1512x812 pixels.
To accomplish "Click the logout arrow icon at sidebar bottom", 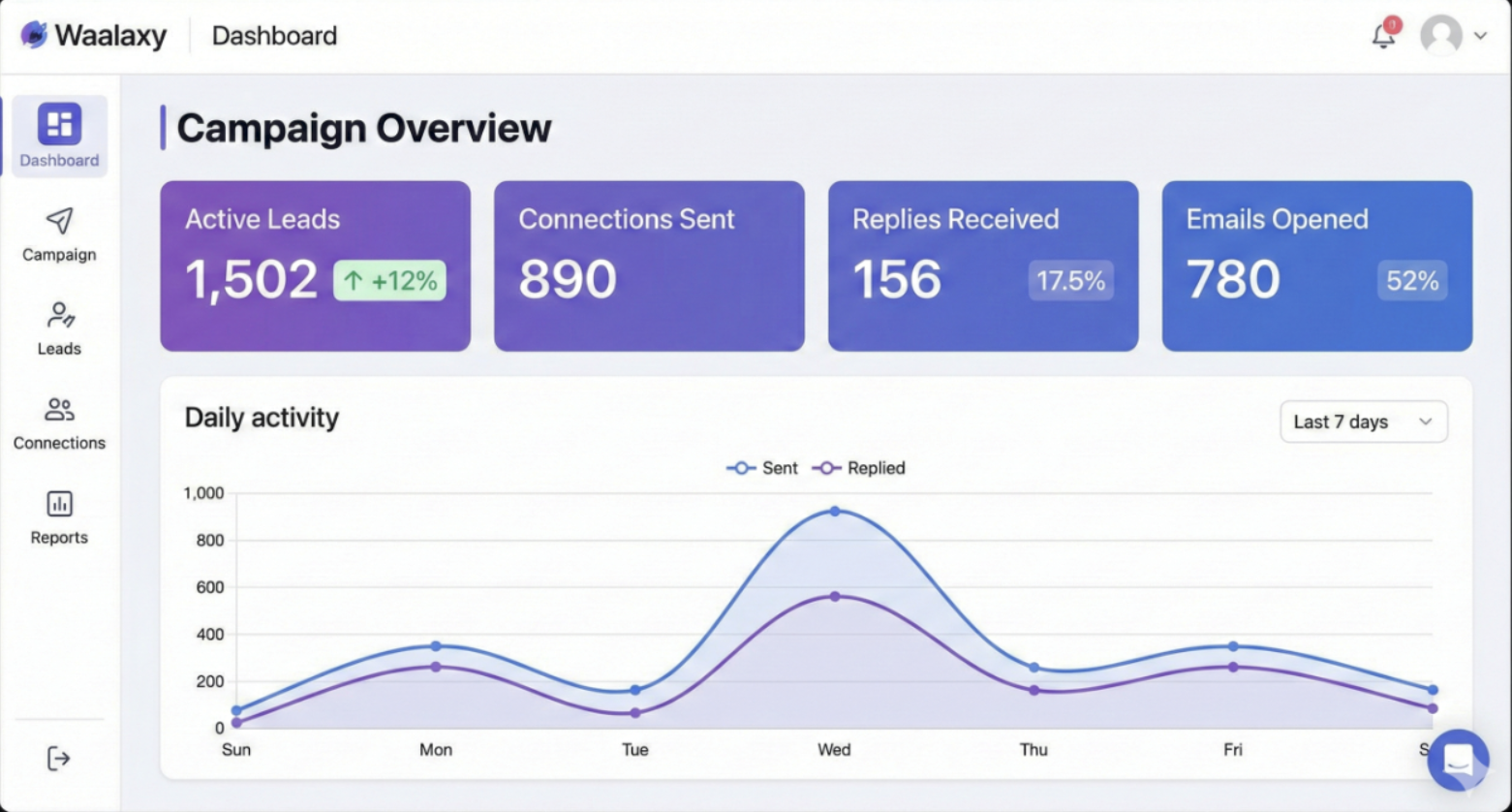I will tap(56, 759).
